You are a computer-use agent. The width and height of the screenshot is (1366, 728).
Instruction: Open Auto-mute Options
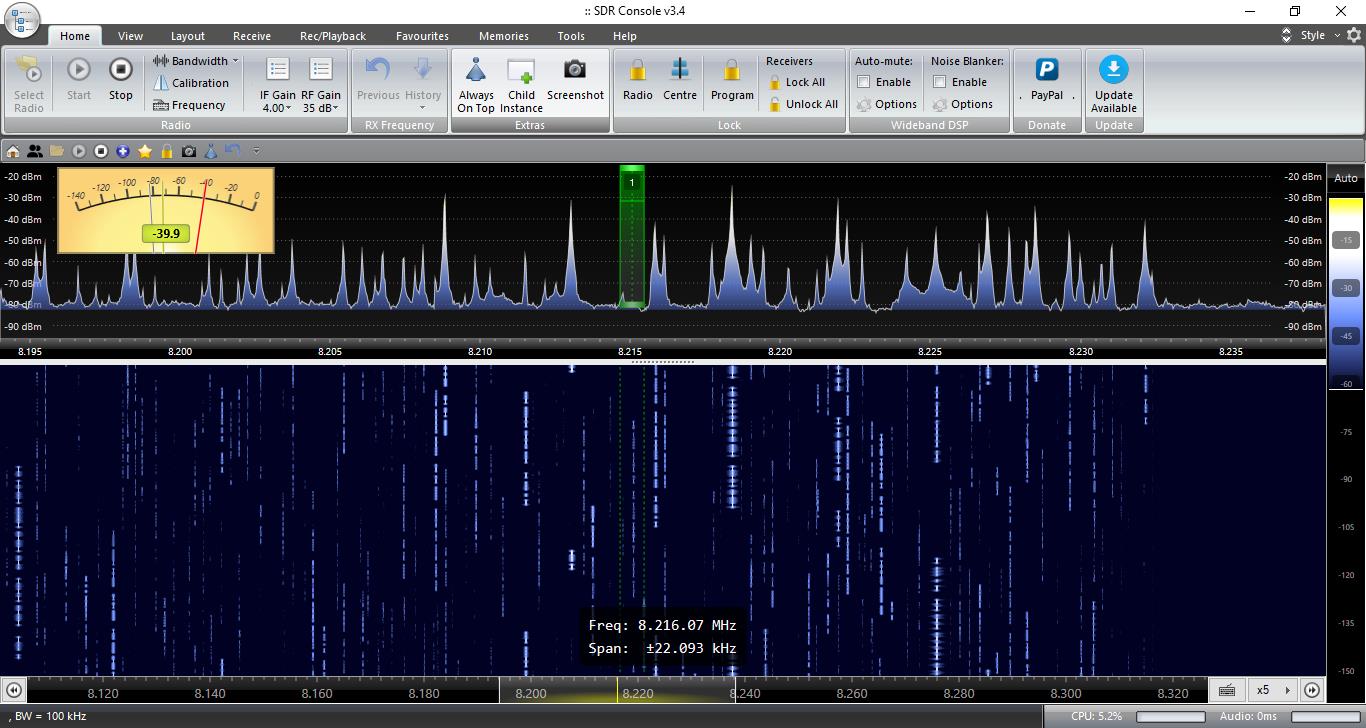[x=887, y=104]
